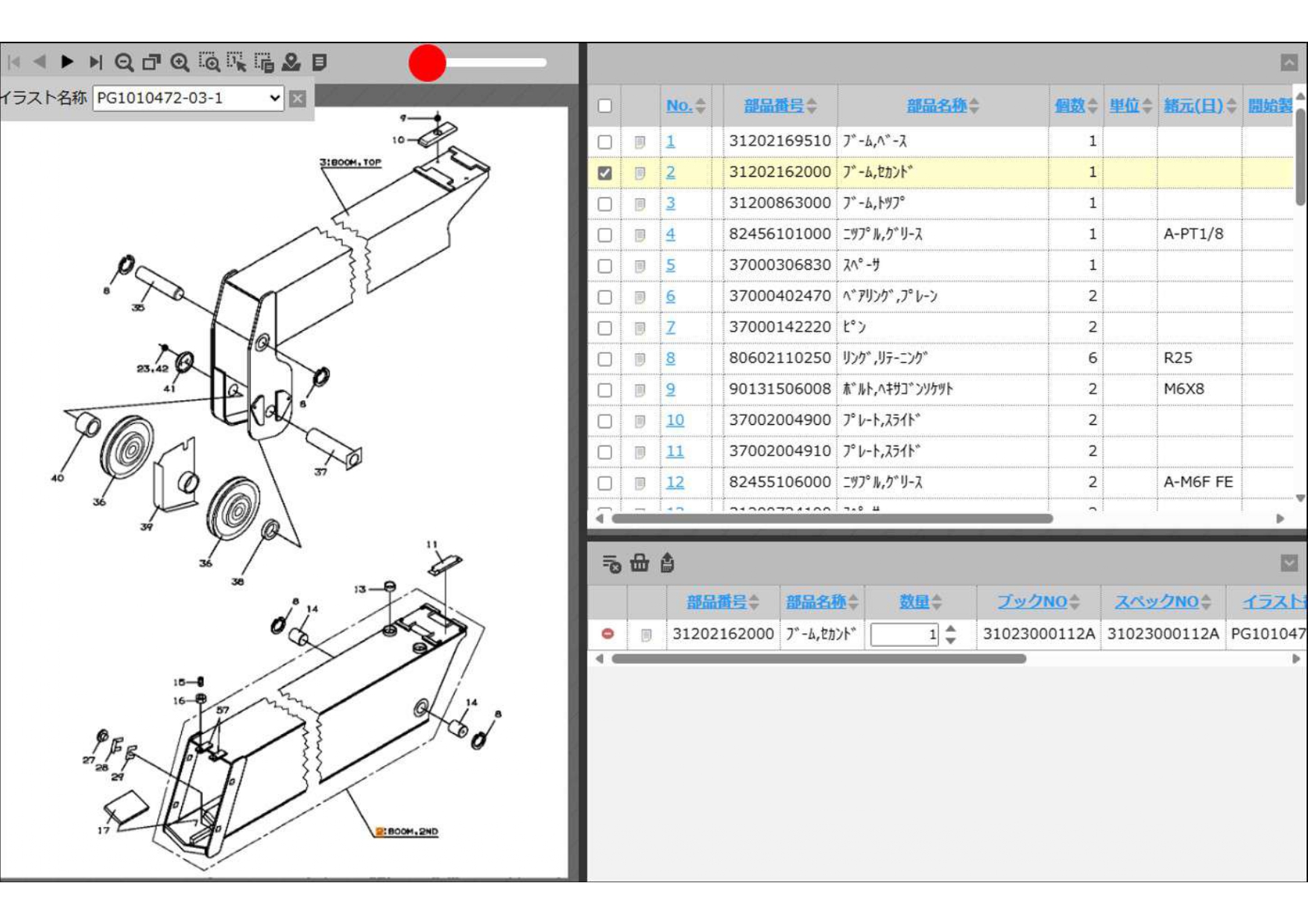Check the checkbox for part row 8
The width and height of the screenshot is (1308, 924).
[605, 359]
